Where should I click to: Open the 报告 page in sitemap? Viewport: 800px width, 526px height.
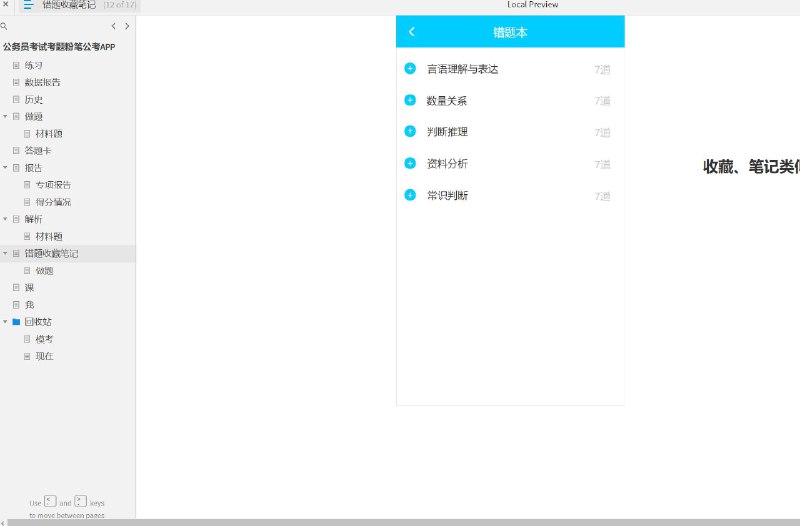[34, 167]
